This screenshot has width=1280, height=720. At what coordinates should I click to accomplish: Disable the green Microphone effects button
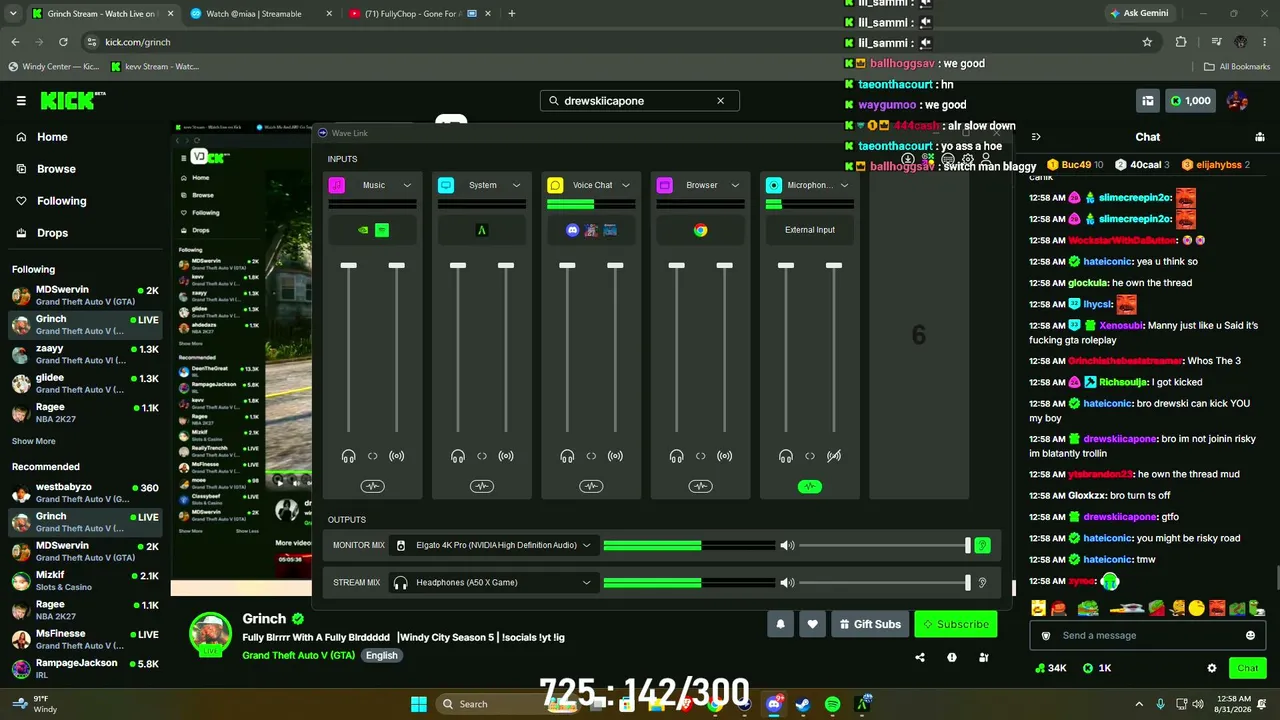(x=810, y=486)
